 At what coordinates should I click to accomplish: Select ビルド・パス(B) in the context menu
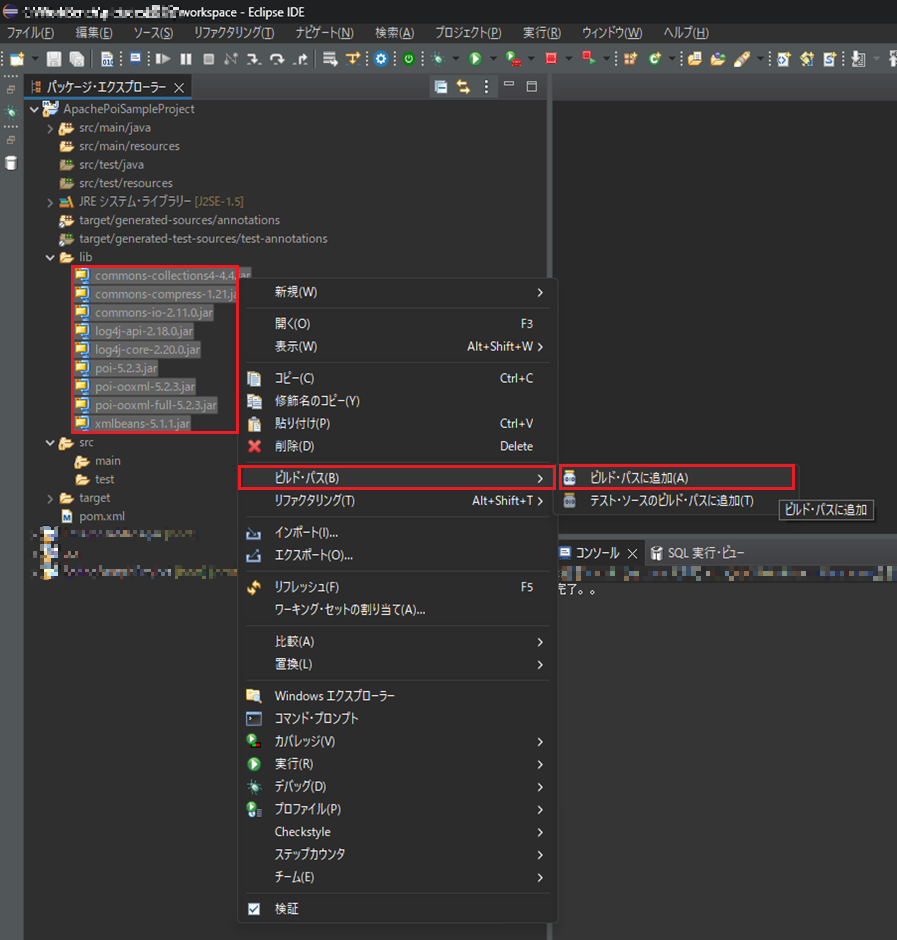396,478
